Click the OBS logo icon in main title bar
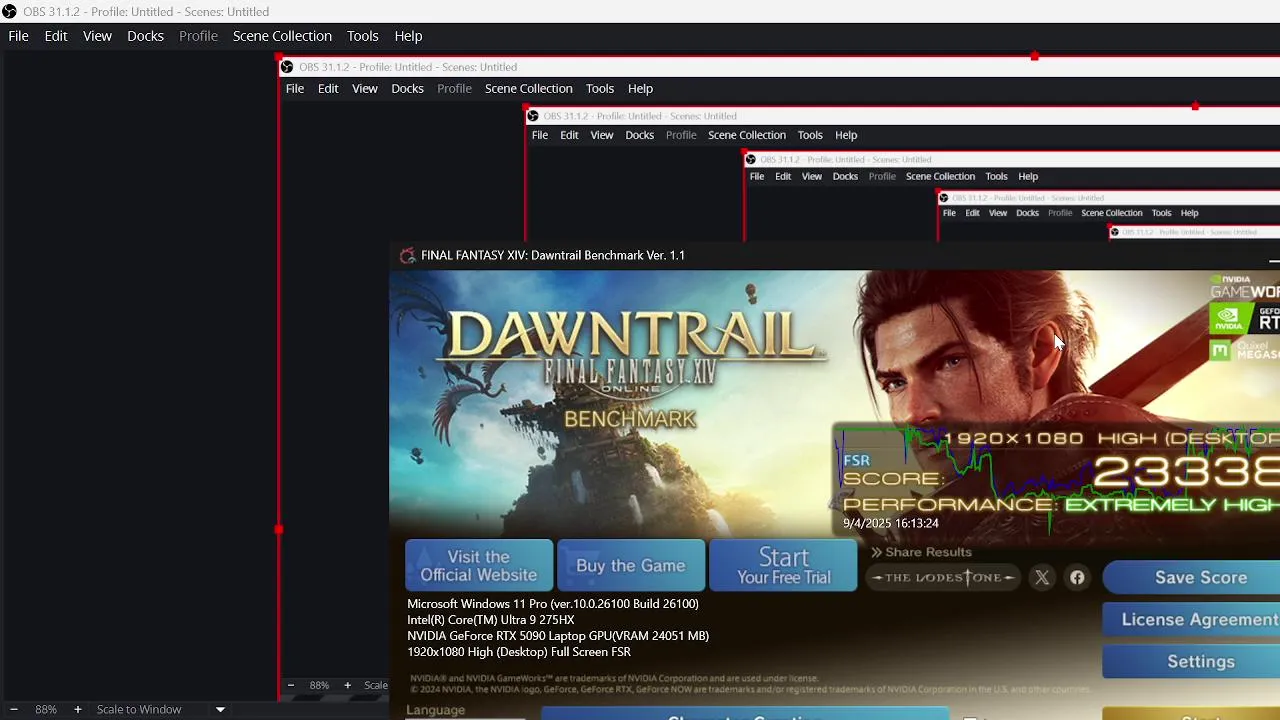The height and width of the screenshot is (720, 1280). coord(10,11)
